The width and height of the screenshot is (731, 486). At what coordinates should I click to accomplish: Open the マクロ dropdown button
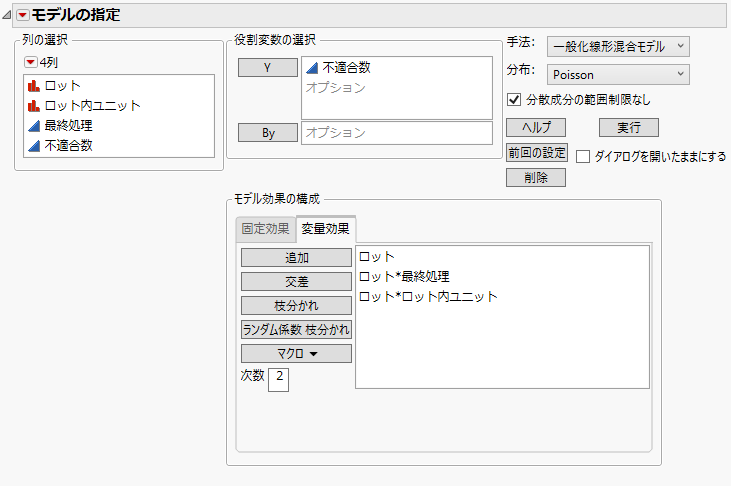296,353
